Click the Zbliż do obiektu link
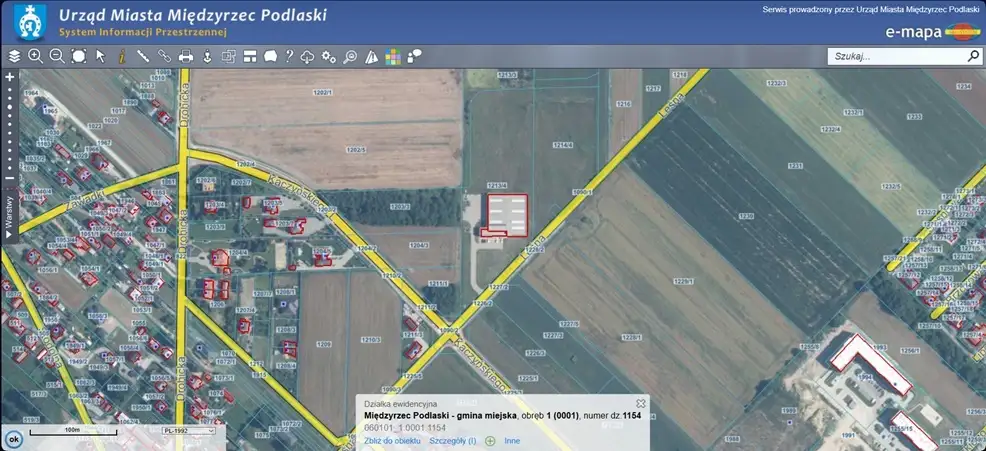The image size is (986, 451). tap(391, 441)
